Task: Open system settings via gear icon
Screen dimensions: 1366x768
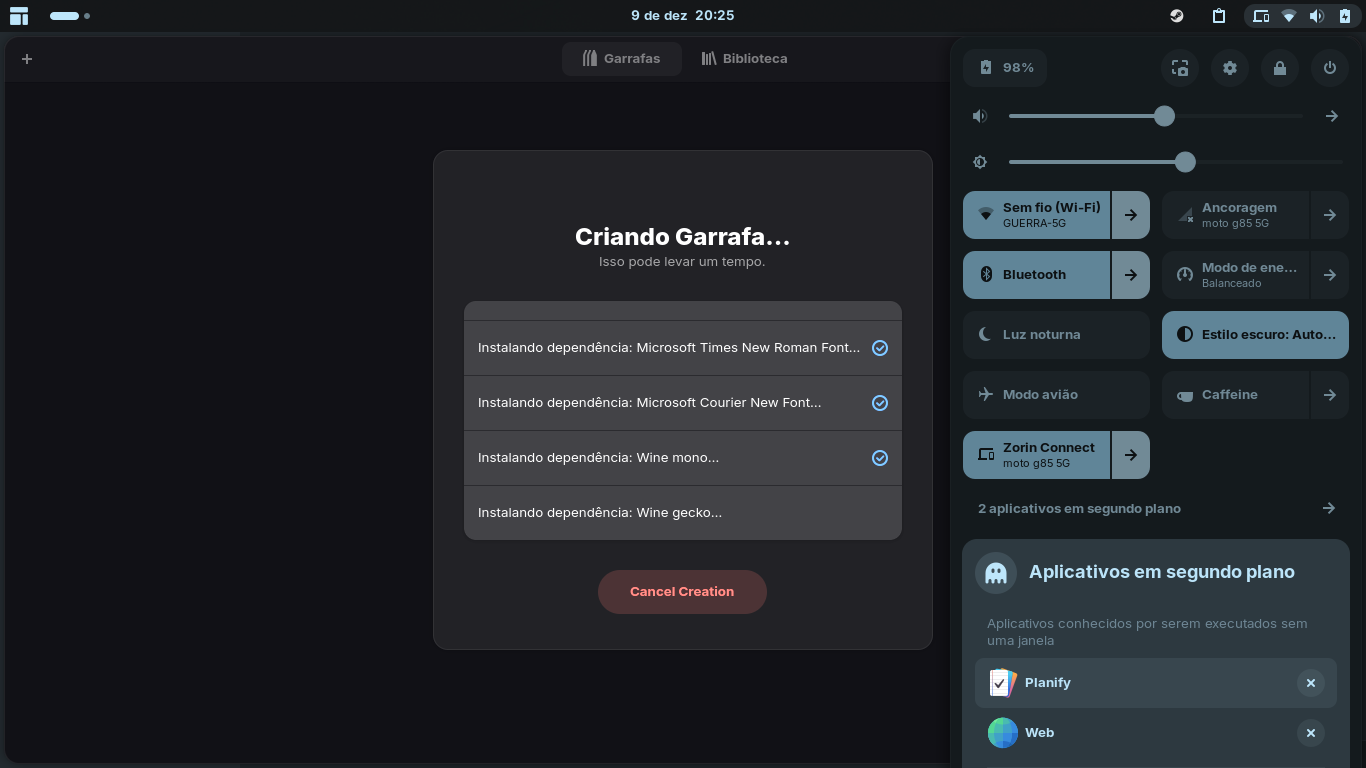Action: pyautogui.click(x=1230, y=68)
